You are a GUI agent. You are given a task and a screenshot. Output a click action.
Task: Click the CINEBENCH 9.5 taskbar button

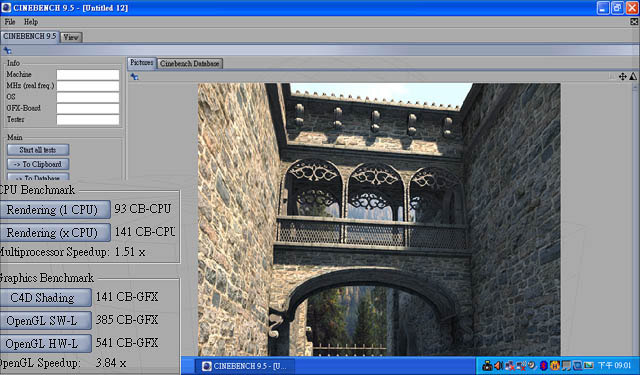pyautogui.click(x=245, y=366)
